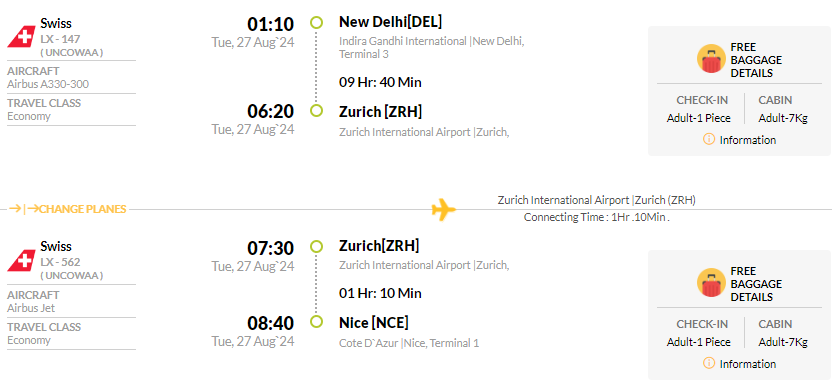This screenshot has width=832, height=386.
Task: Click the info circle icon in second baggage panel
Action: [708, 363]
